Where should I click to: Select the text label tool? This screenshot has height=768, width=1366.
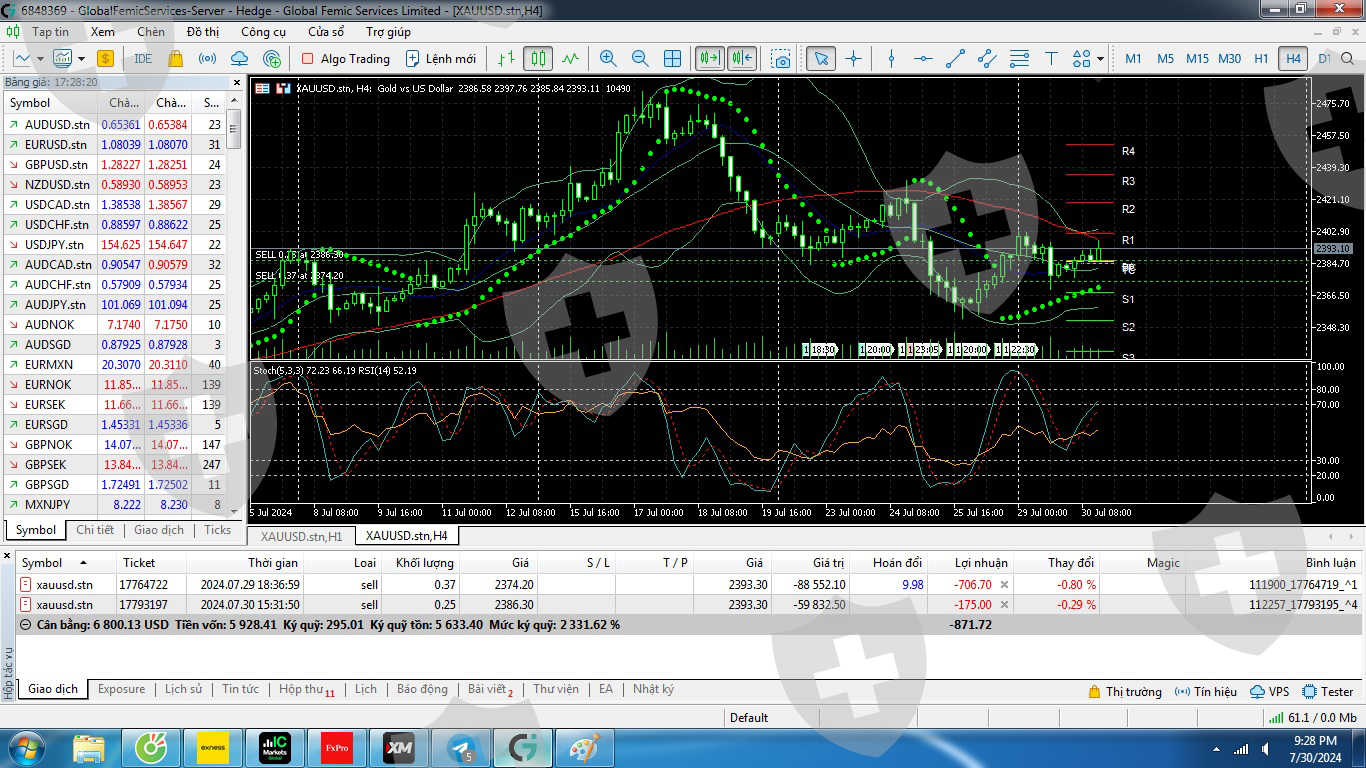tap(1051, 59)
